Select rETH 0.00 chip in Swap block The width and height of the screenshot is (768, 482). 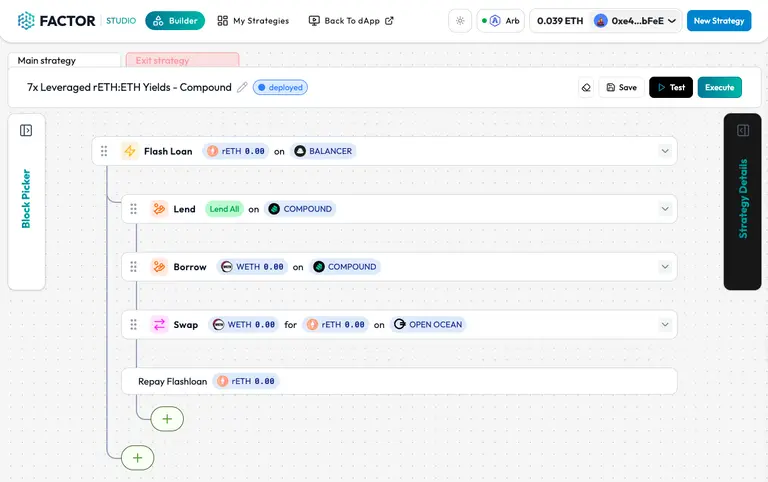pos(336,325)
